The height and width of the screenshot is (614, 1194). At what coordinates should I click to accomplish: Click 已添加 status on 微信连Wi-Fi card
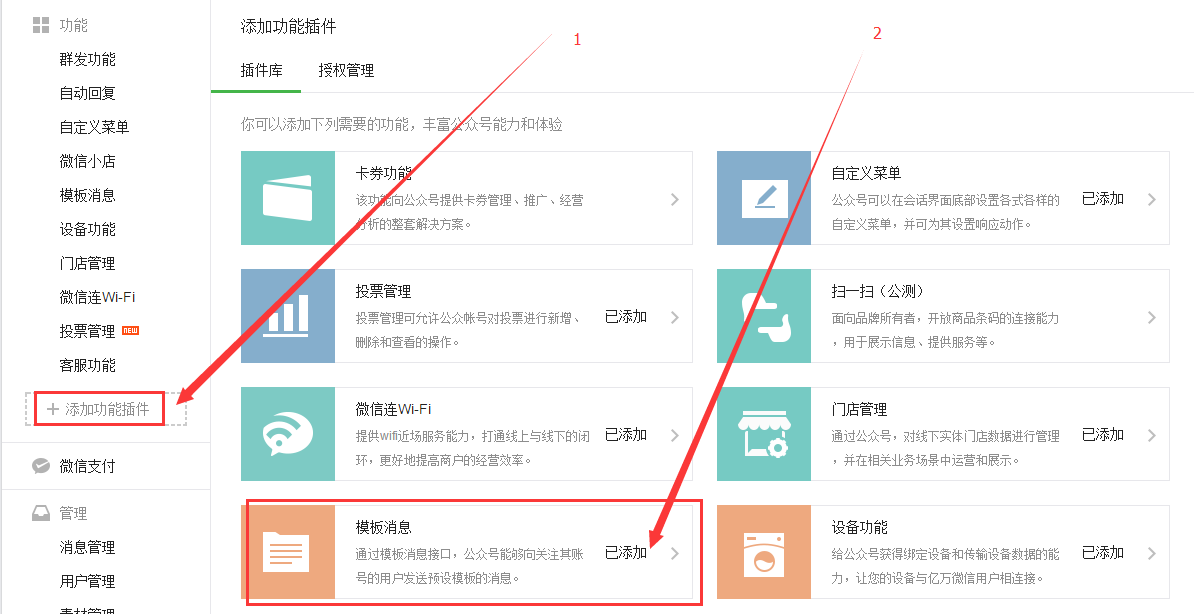pyautogui.click(x=626, y=435)
